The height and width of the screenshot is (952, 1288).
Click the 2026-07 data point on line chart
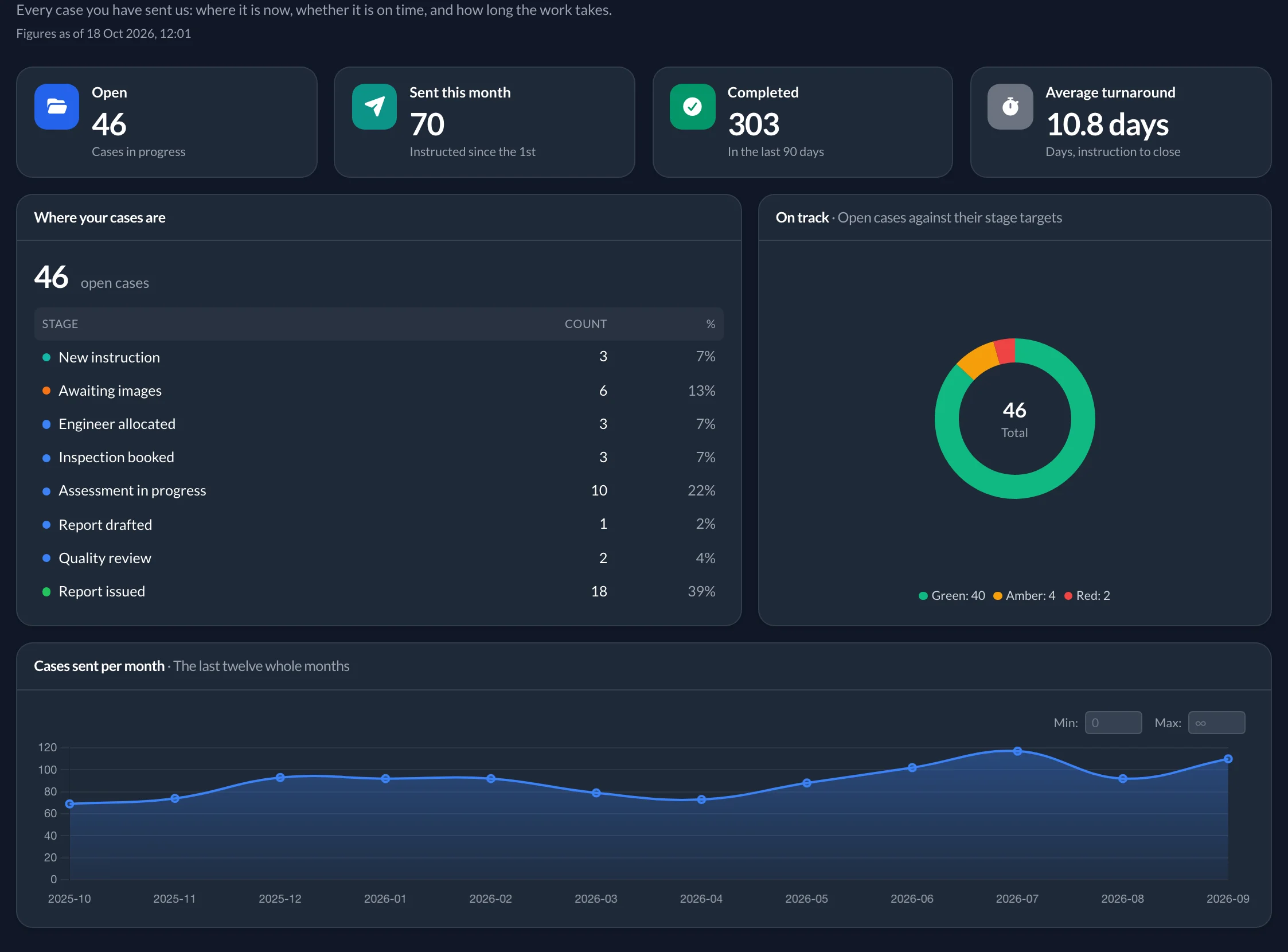point(1017,751)
